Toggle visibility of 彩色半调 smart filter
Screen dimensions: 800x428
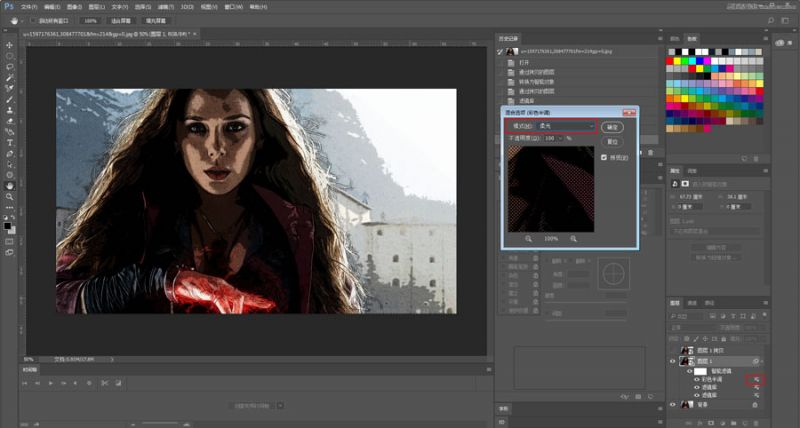click(x=699, y=379)
